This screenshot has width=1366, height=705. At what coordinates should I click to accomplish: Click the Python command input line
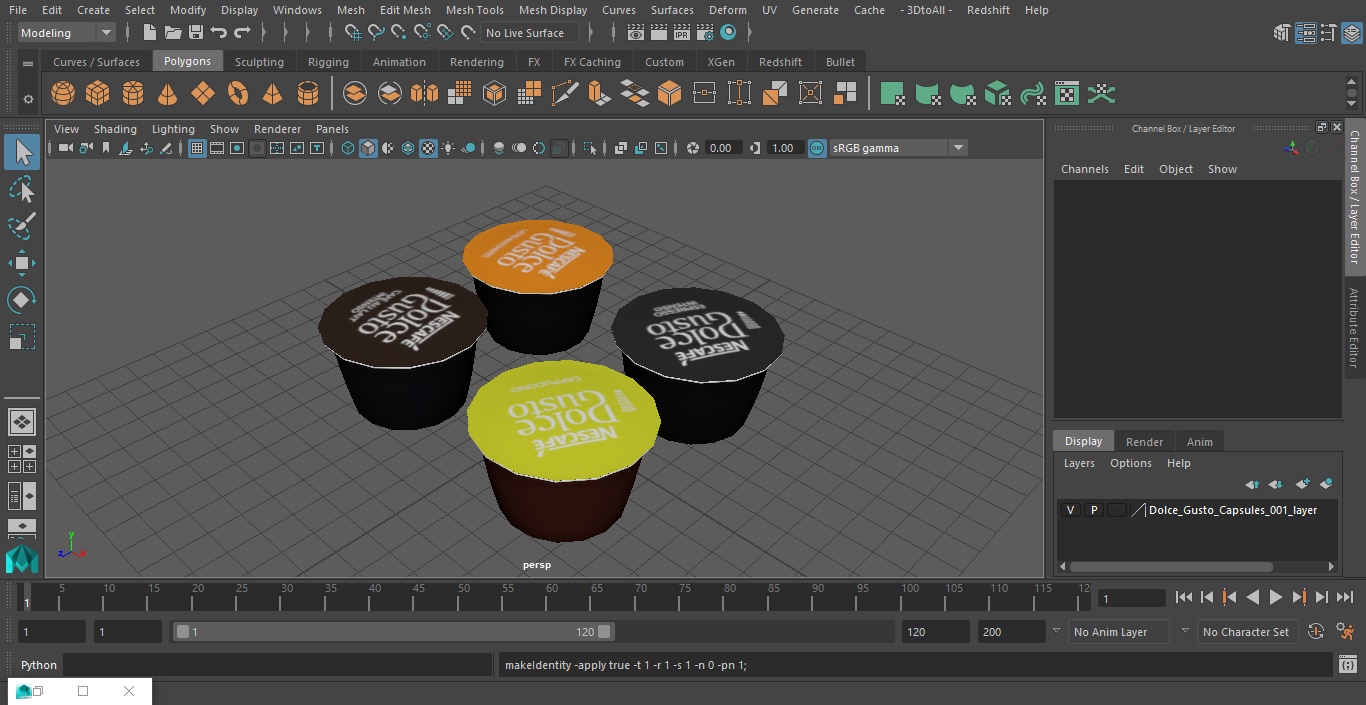[278, 665]
